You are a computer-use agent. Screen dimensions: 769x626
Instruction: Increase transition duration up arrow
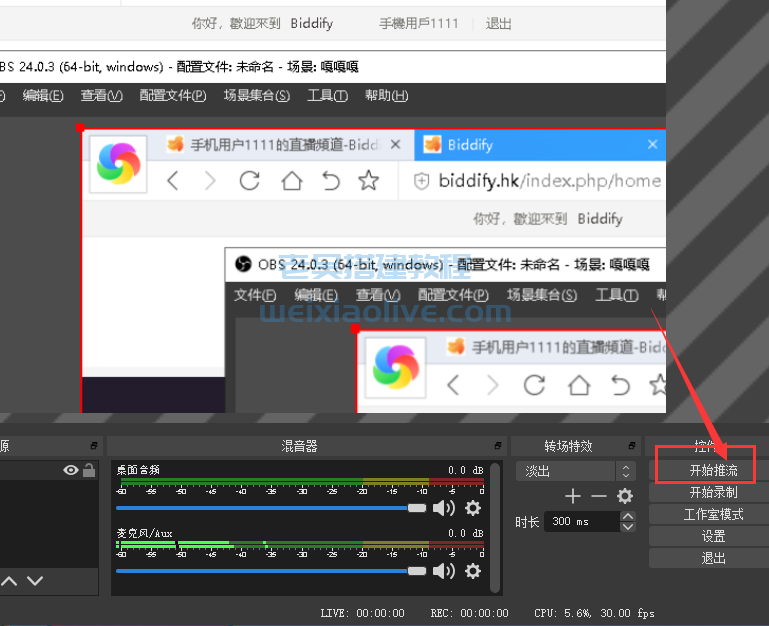click(628, 516)
